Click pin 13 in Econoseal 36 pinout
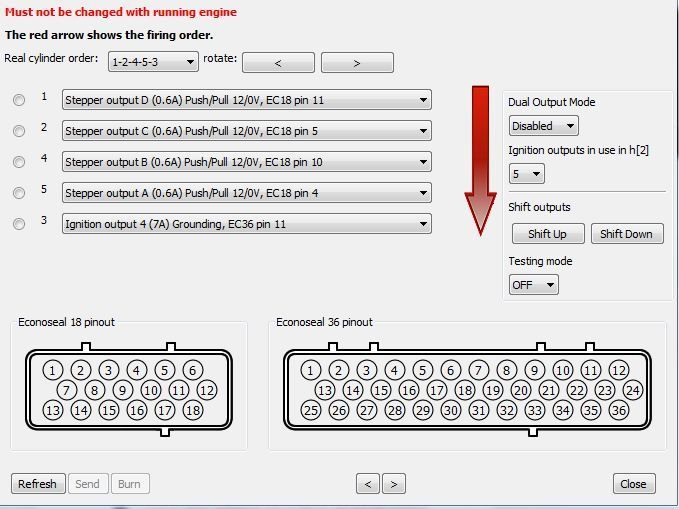679x509 pixels. click(x=325, y=390)
